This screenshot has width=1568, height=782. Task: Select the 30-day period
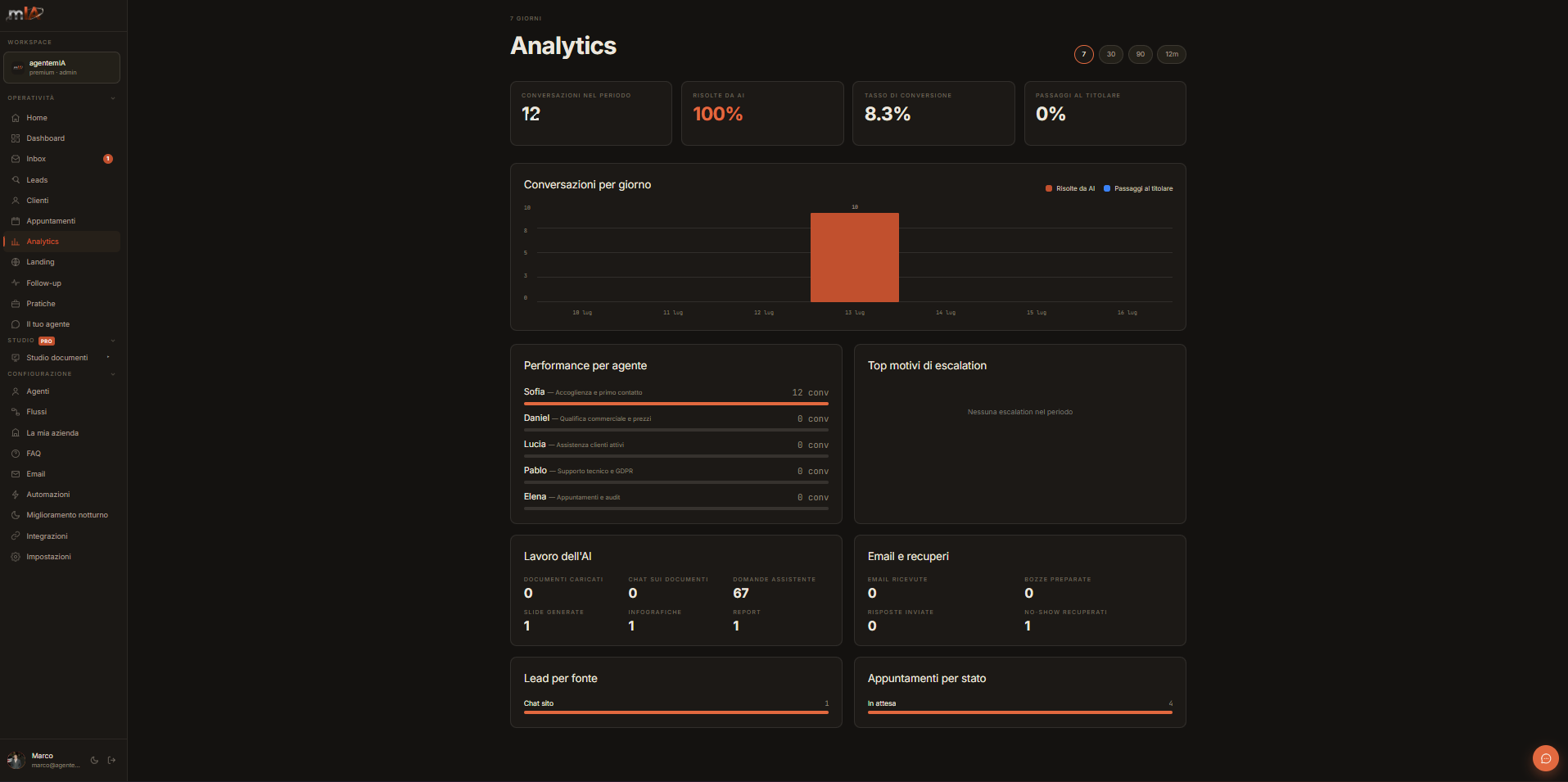[x=1111, y=54]
